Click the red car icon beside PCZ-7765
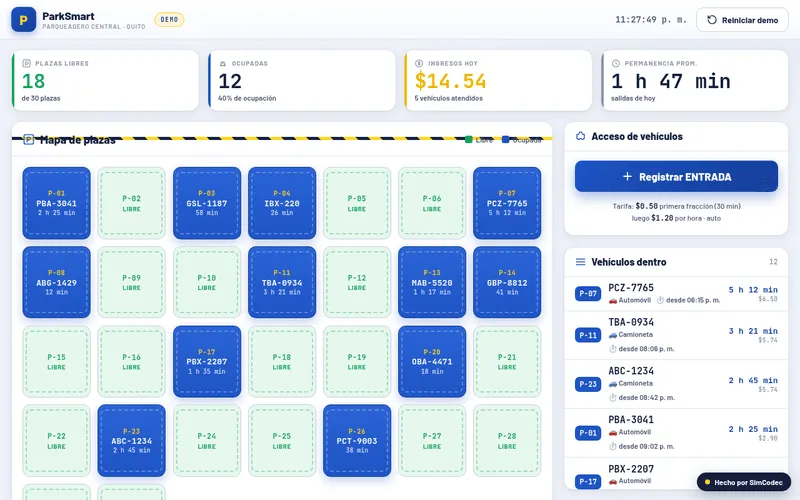The image size is (800, 500). [612, 301]
